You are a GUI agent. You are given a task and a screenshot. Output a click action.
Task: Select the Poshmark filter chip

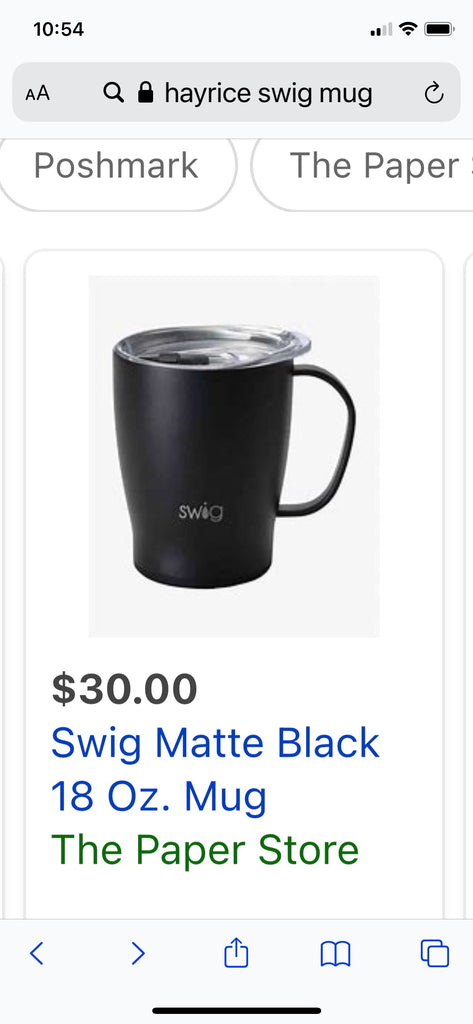click(x=116, y=166)
